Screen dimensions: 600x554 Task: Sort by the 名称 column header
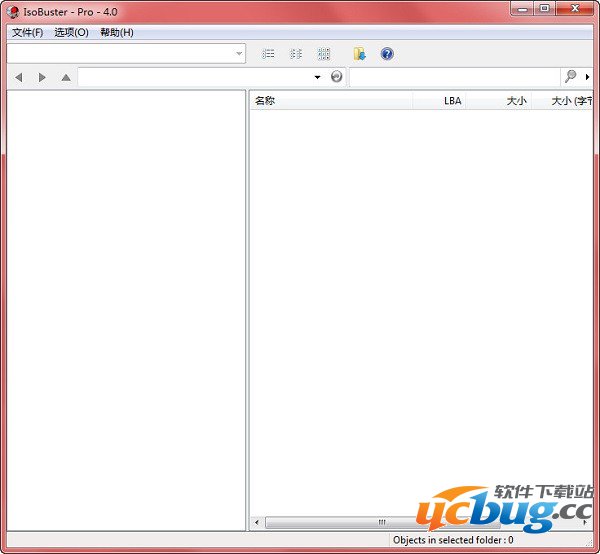pyautogui.click(x=330, y=101)
